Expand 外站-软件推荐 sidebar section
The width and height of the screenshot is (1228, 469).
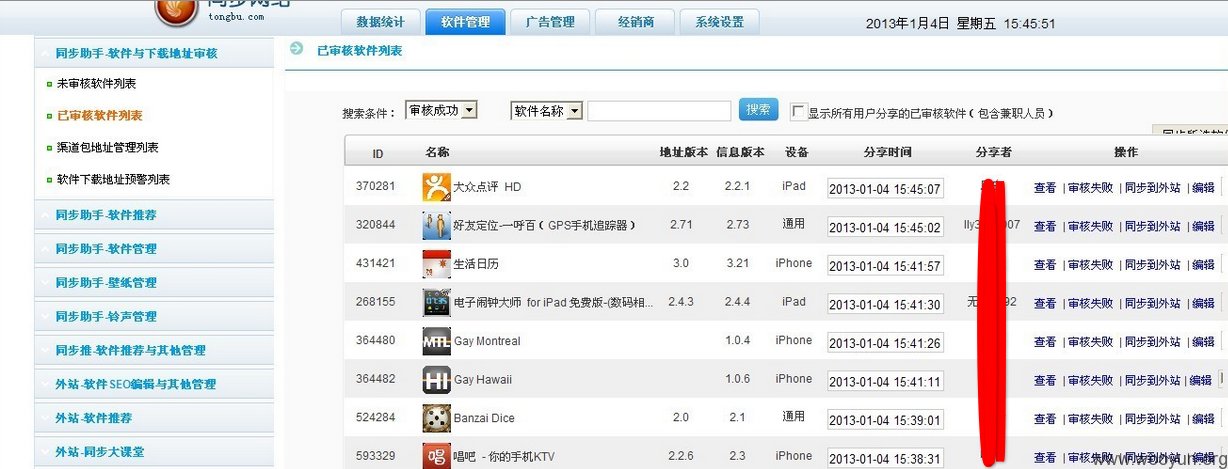[154, 419]
